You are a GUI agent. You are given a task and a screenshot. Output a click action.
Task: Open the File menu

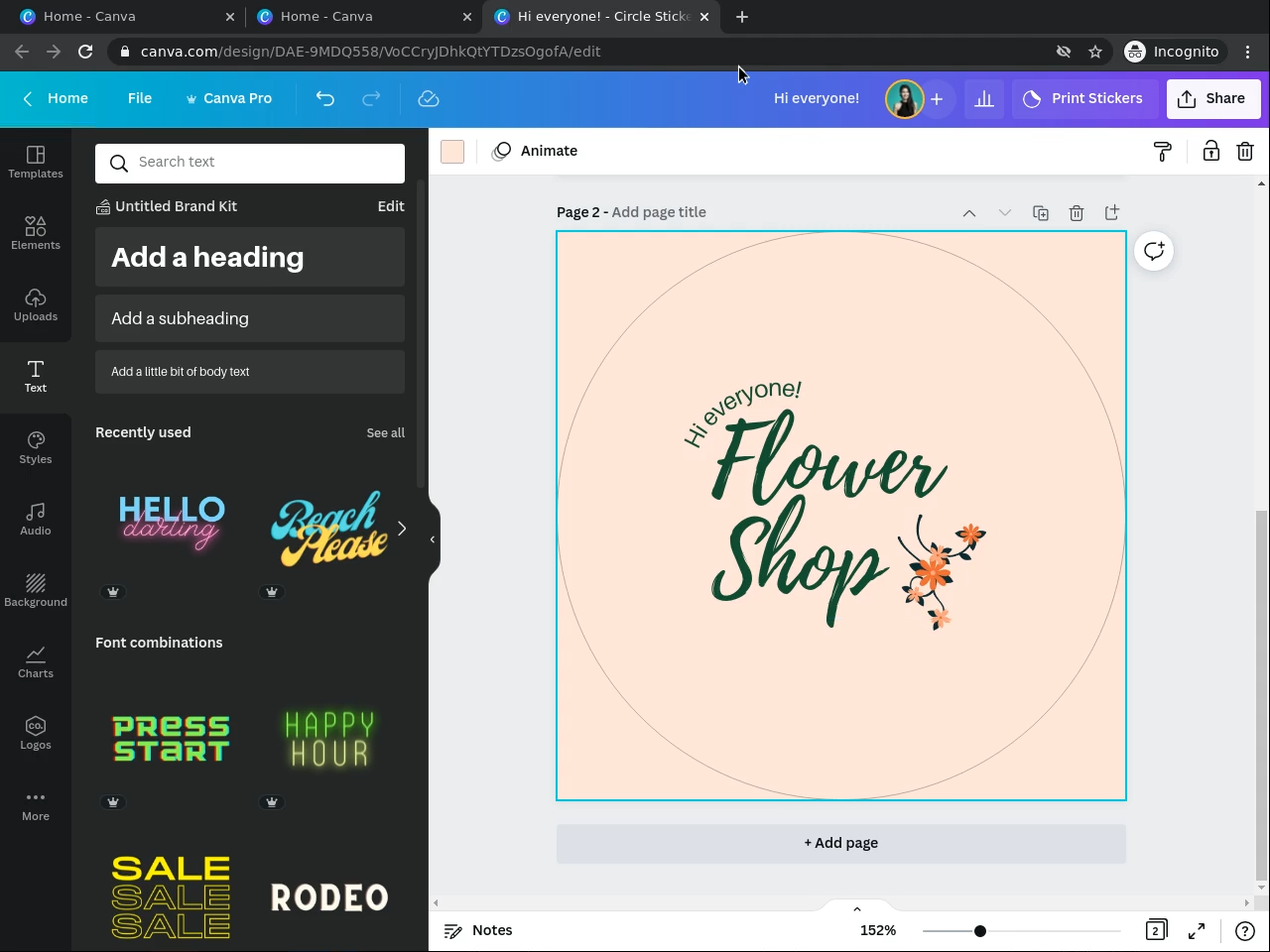(x=140, y=98)
